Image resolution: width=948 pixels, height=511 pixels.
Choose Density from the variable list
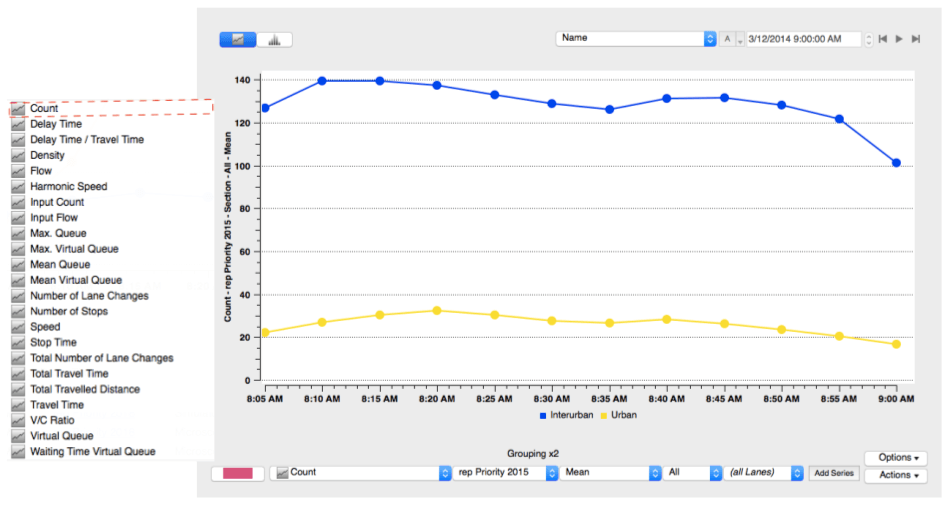[47, 155]
